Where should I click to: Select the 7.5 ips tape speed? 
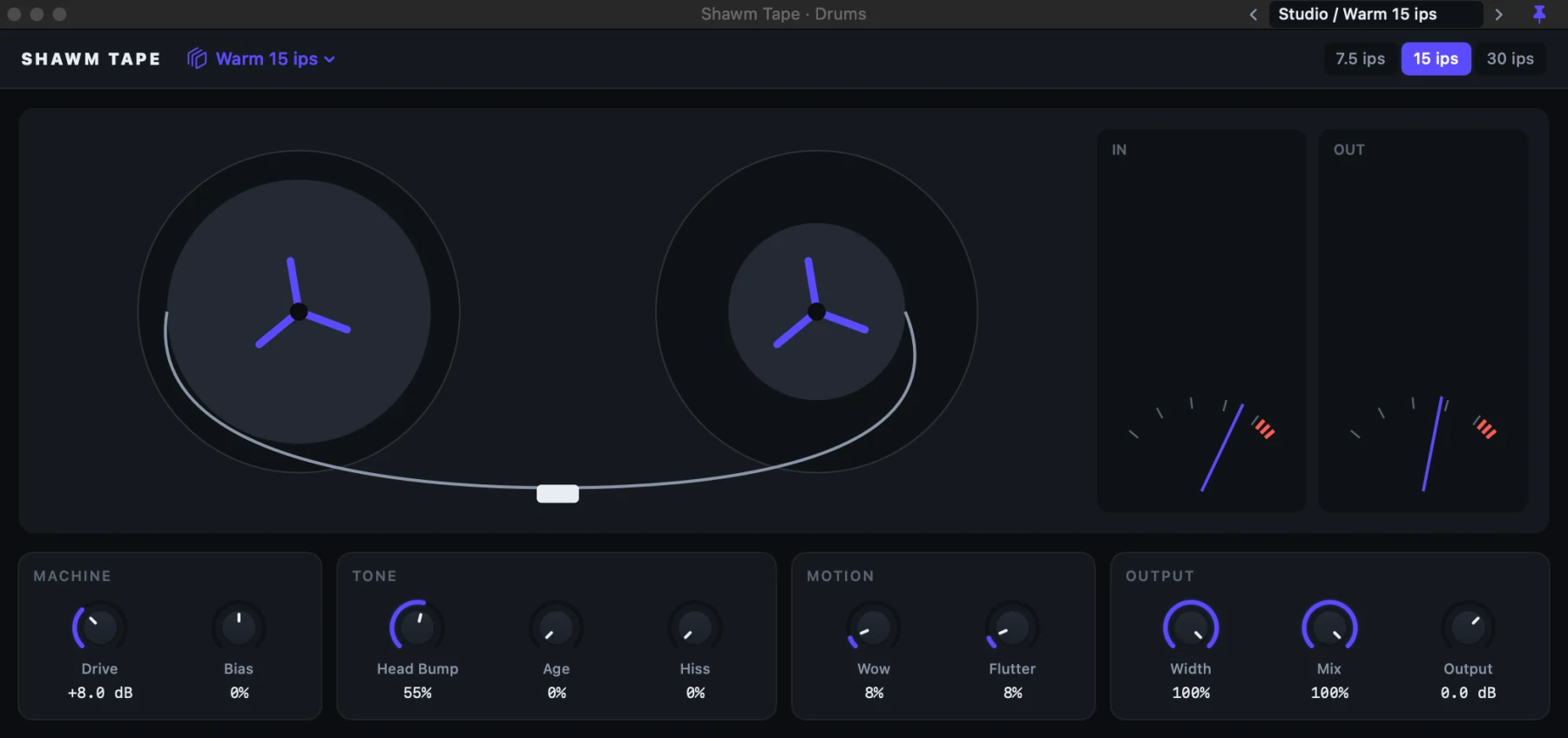click(x=1360, y=58)
